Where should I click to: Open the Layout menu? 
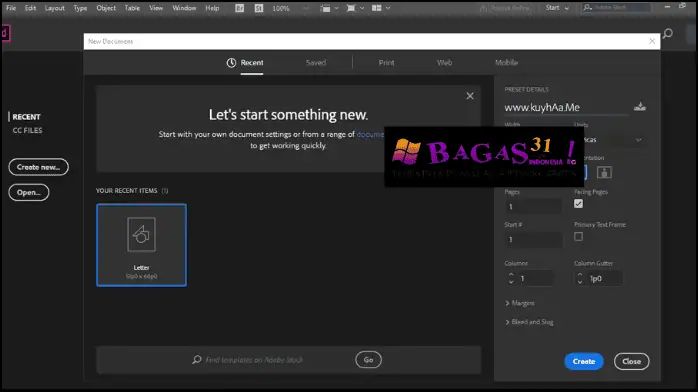click(54, 8)
